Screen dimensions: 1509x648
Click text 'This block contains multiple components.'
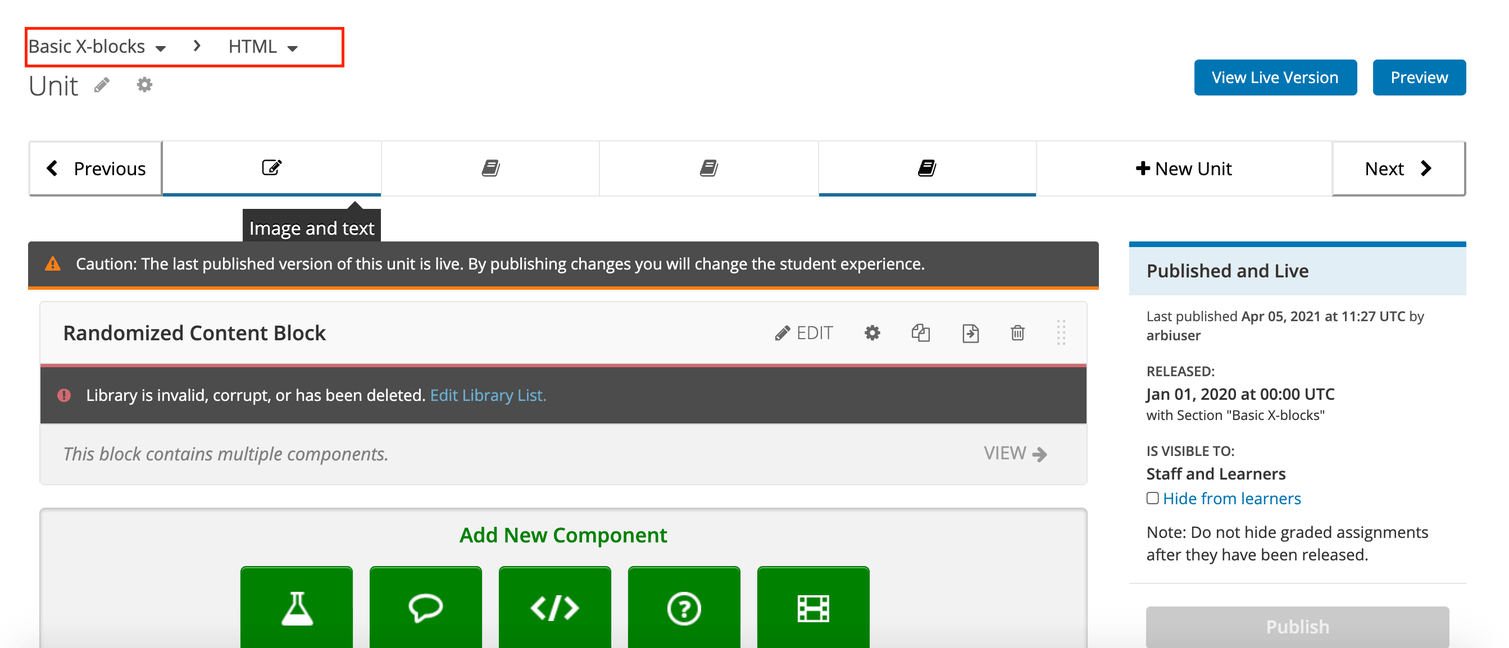pyautogui.click(x=226, y=454)
